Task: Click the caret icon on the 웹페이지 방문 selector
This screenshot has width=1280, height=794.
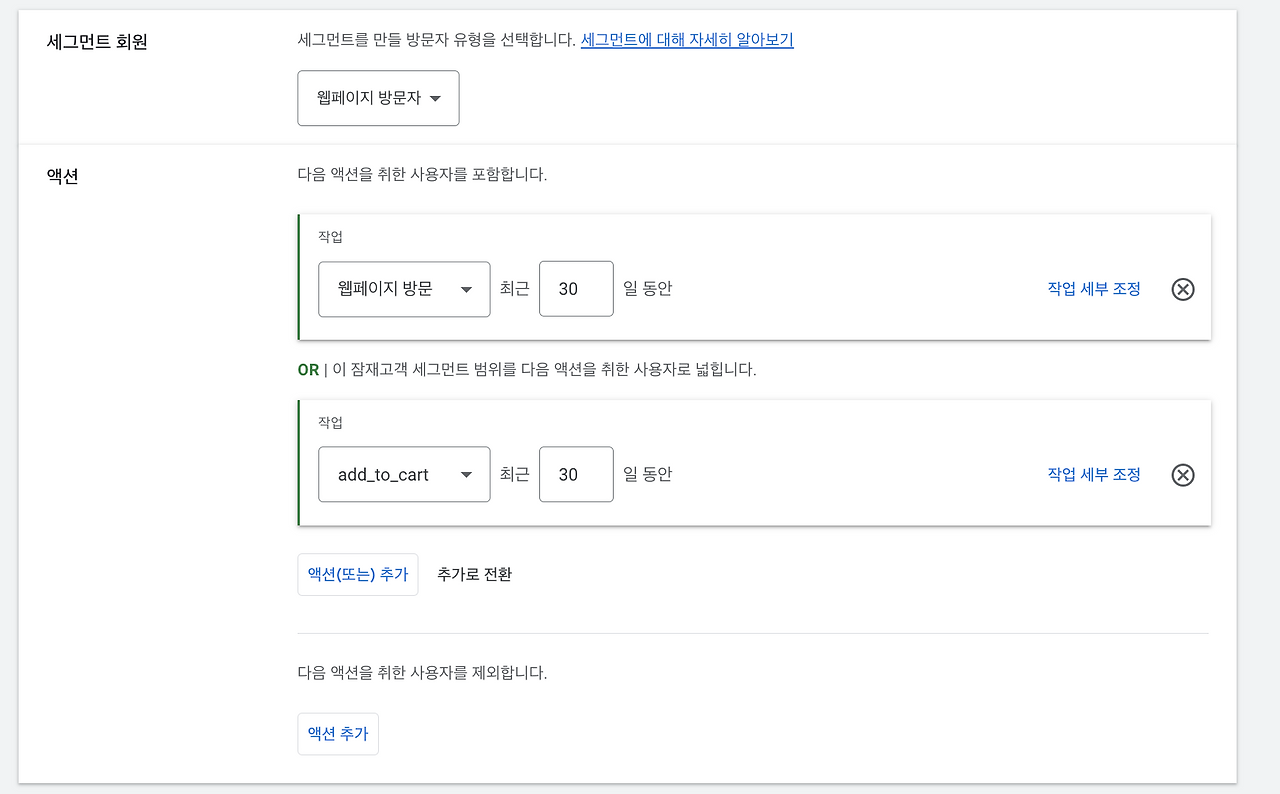Action: 466,289
